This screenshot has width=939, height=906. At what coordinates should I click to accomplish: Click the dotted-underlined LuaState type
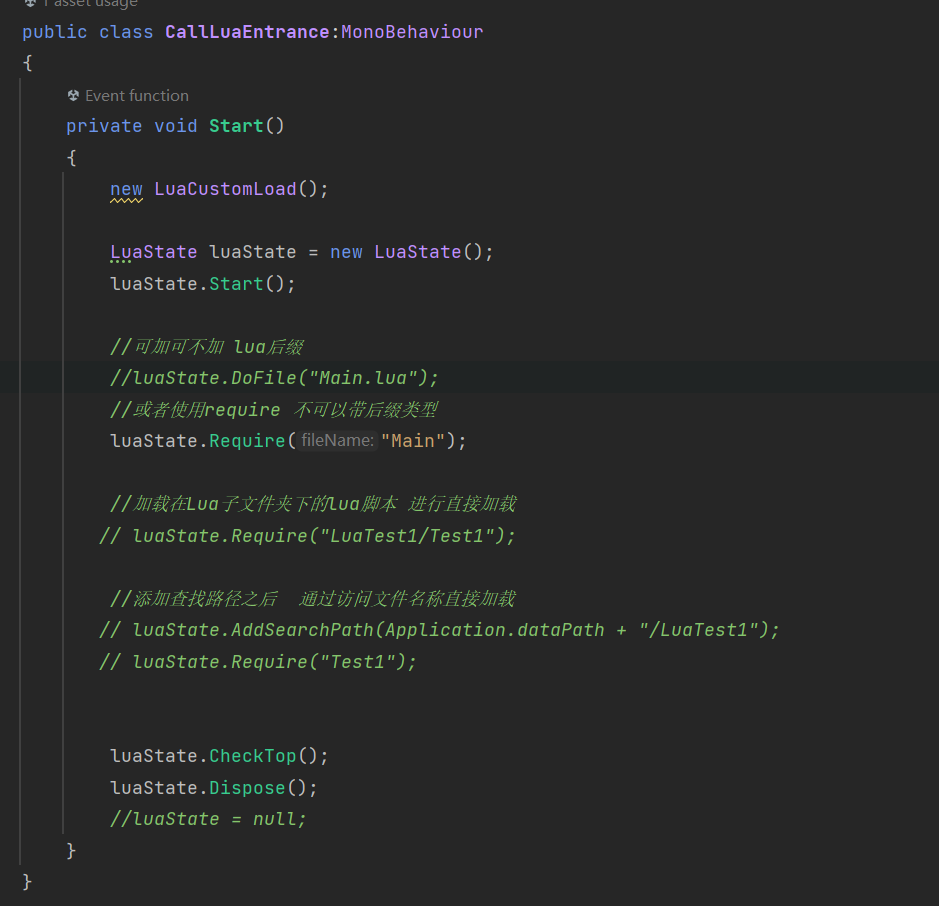[153, 252]
